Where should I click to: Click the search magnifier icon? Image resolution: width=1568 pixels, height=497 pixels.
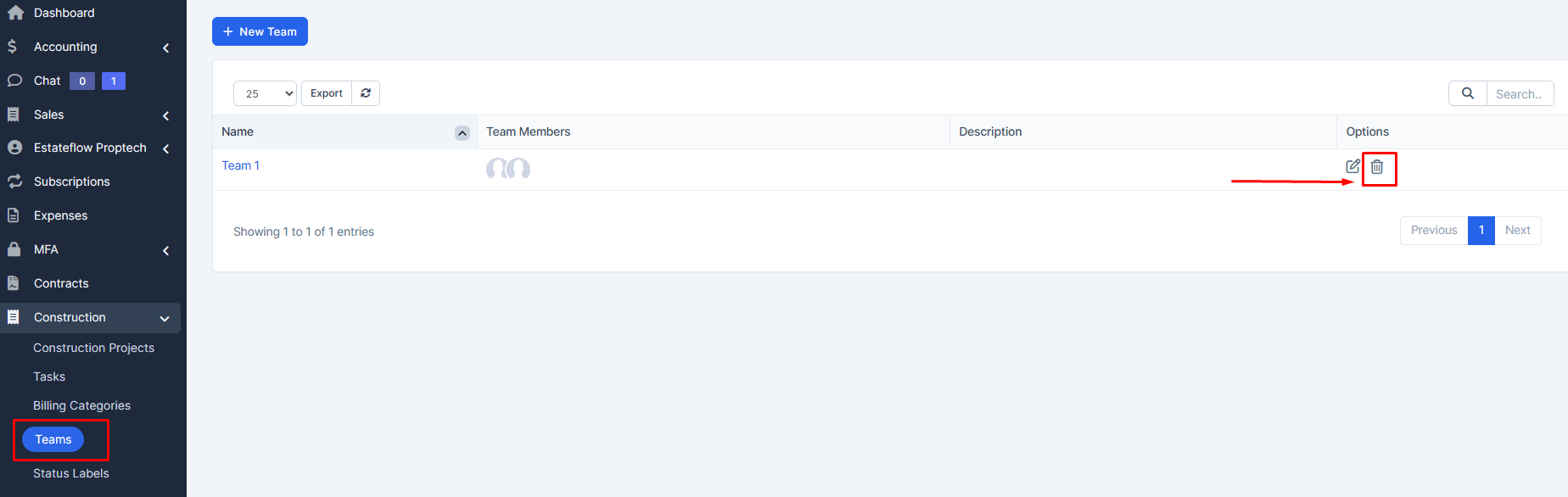point(1467,93)
